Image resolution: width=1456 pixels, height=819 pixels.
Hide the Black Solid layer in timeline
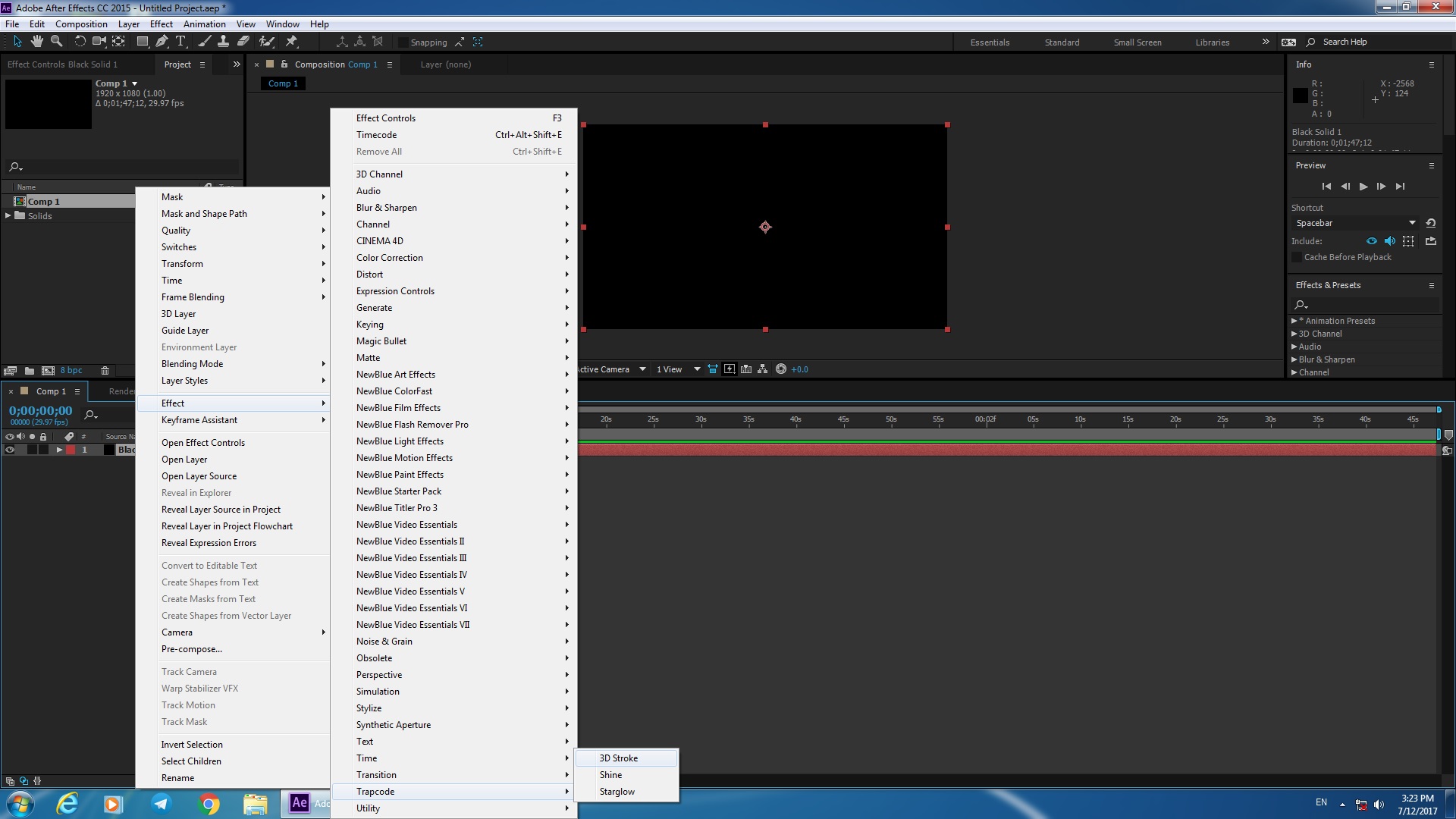click(x=10, y=450)
